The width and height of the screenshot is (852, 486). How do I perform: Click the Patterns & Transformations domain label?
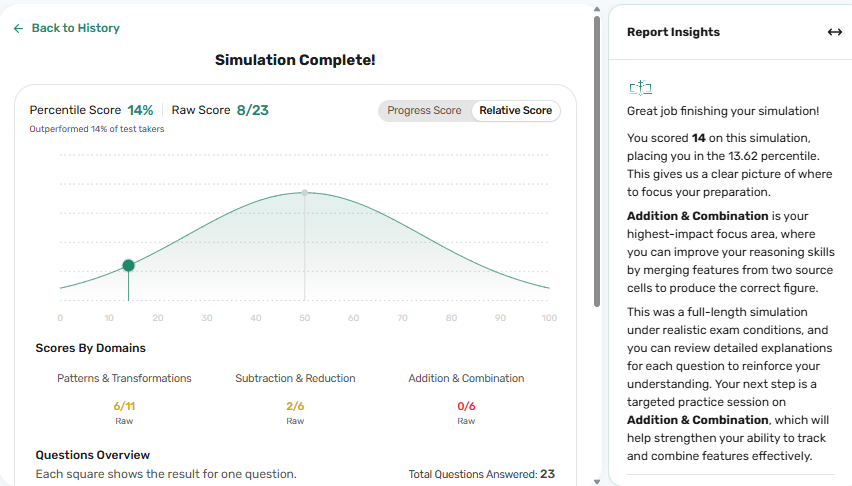click(124, 378)
